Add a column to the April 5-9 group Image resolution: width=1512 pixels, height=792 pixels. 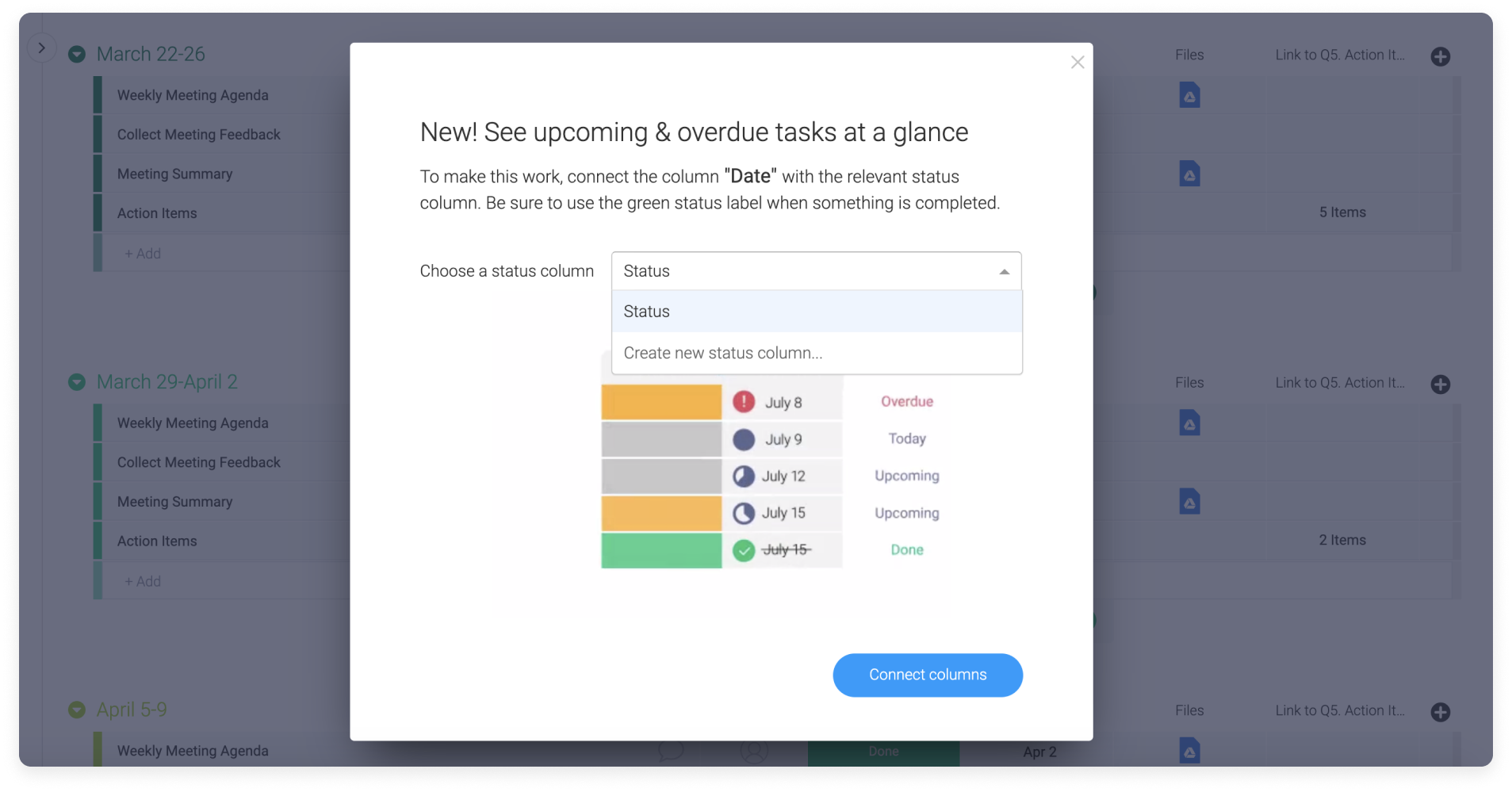point(1441,712)
